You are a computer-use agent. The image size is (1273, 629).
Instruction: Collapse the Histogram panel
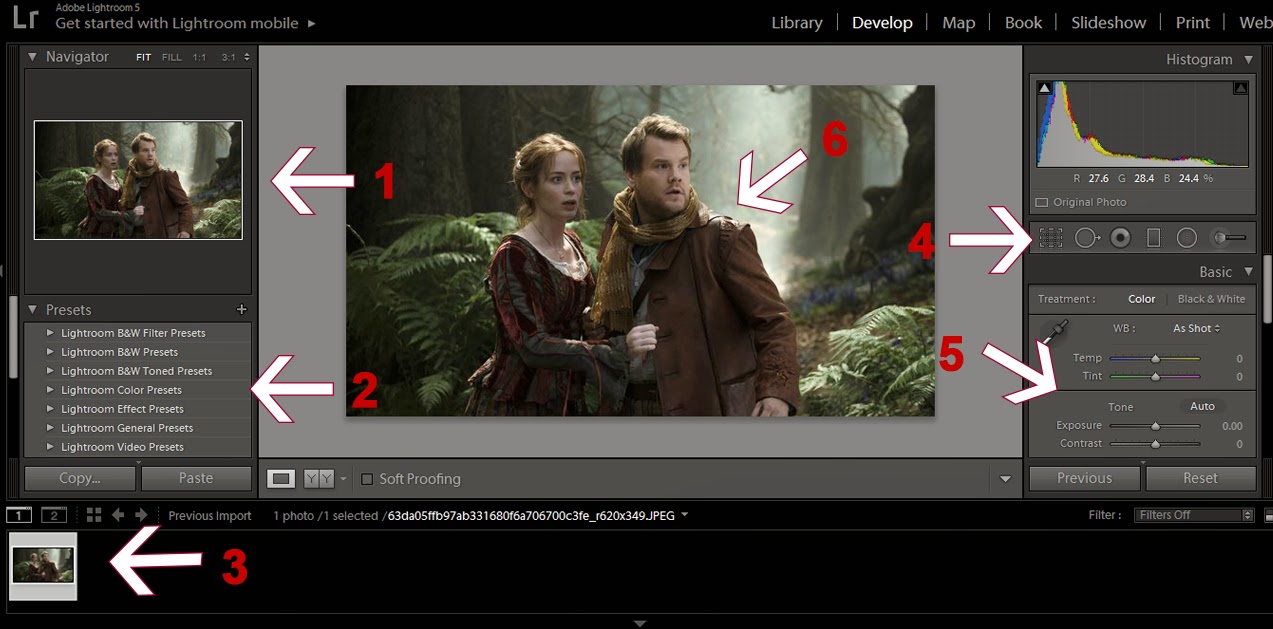point(1248,59)
